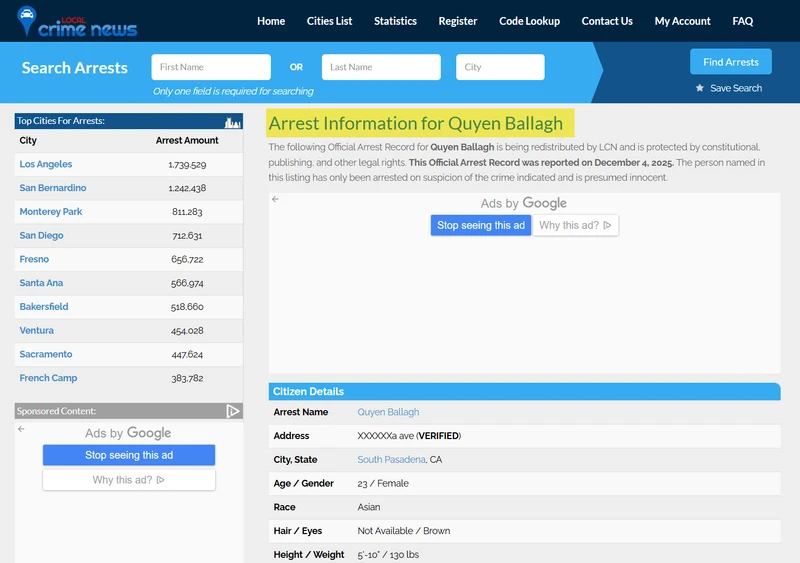Open the Statistics menu item

tap(395, 21)
